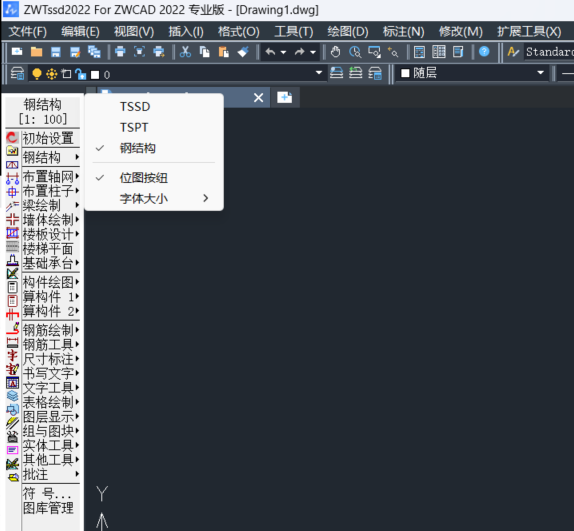This screenshot has width=574, height=531.
Task: Open the blue Help question icon
Action: [x=484, y=52]
